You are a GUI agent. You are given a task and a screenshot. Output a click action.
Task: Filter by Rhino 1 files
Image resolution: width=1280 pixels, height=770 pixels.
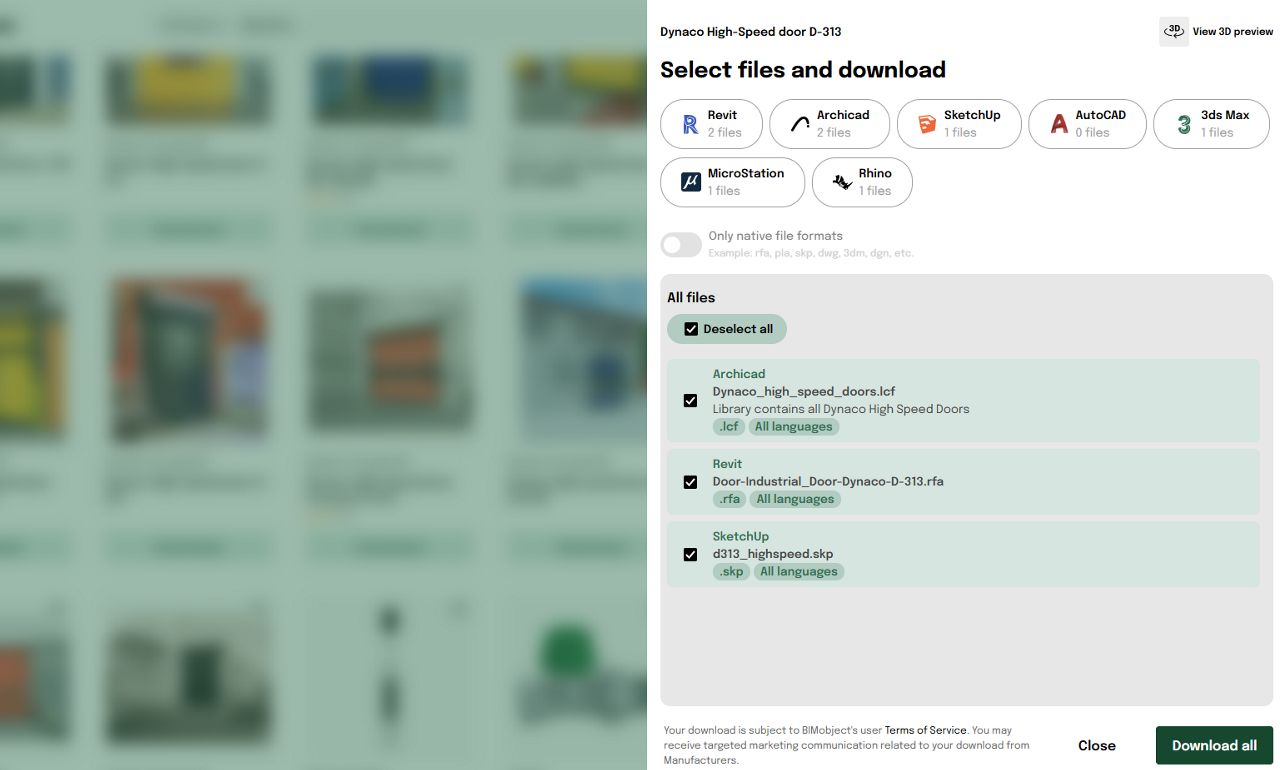coord(862,182)
